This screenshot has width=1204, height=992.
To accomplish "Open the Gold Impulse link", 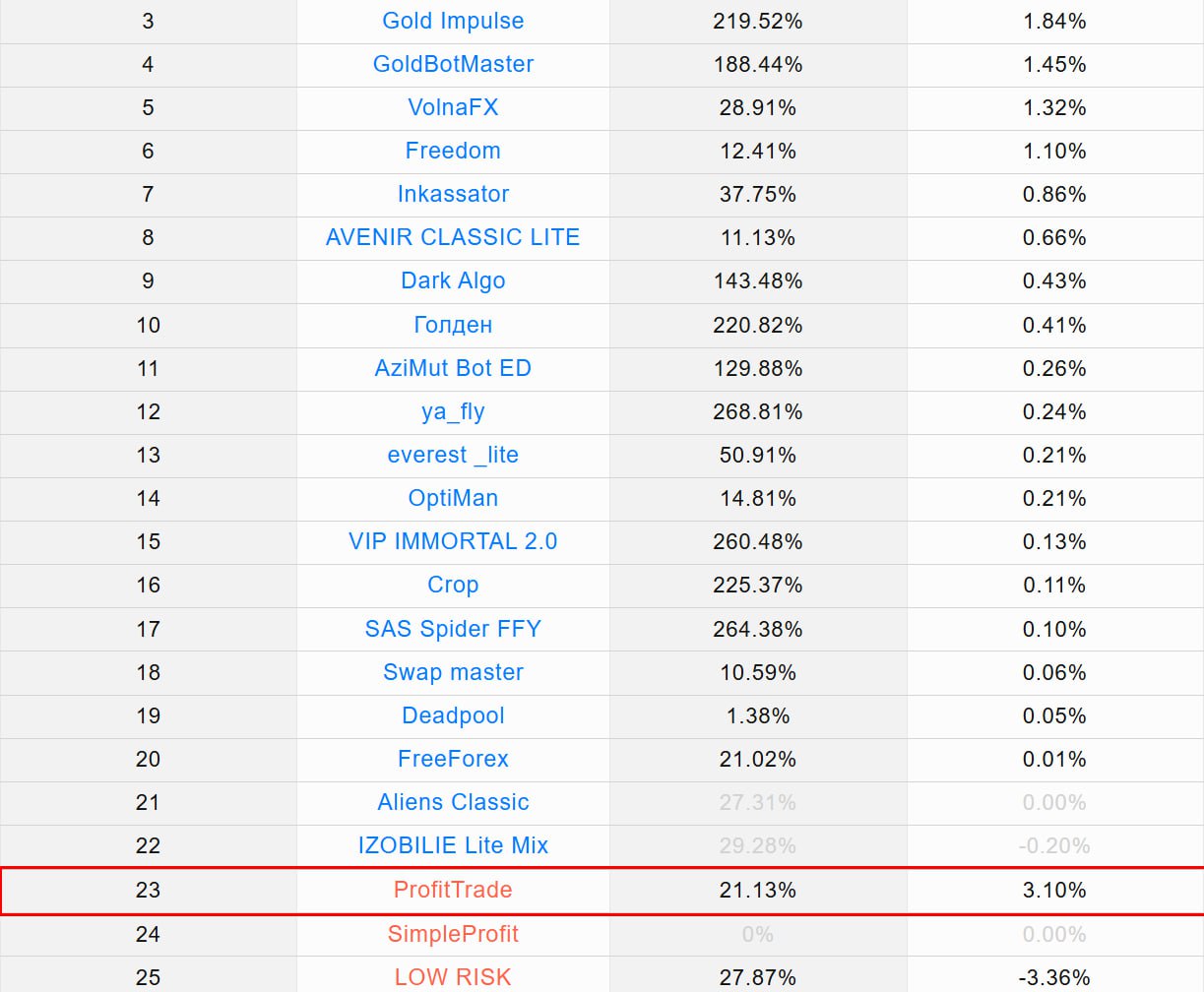I will tap(453, 21).
